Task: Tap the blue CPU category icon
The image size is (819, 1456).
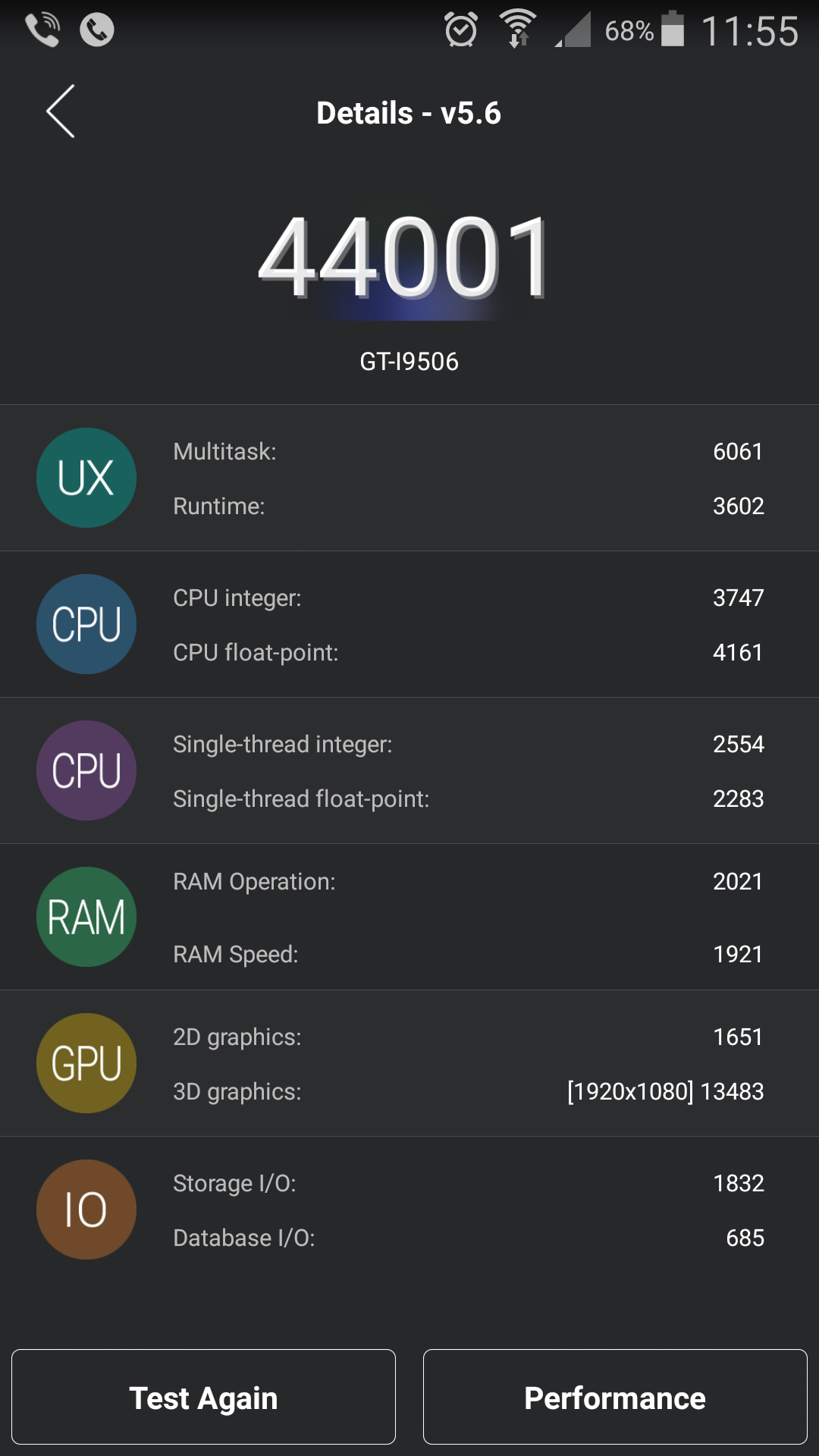Action: [x=86, y=624]
